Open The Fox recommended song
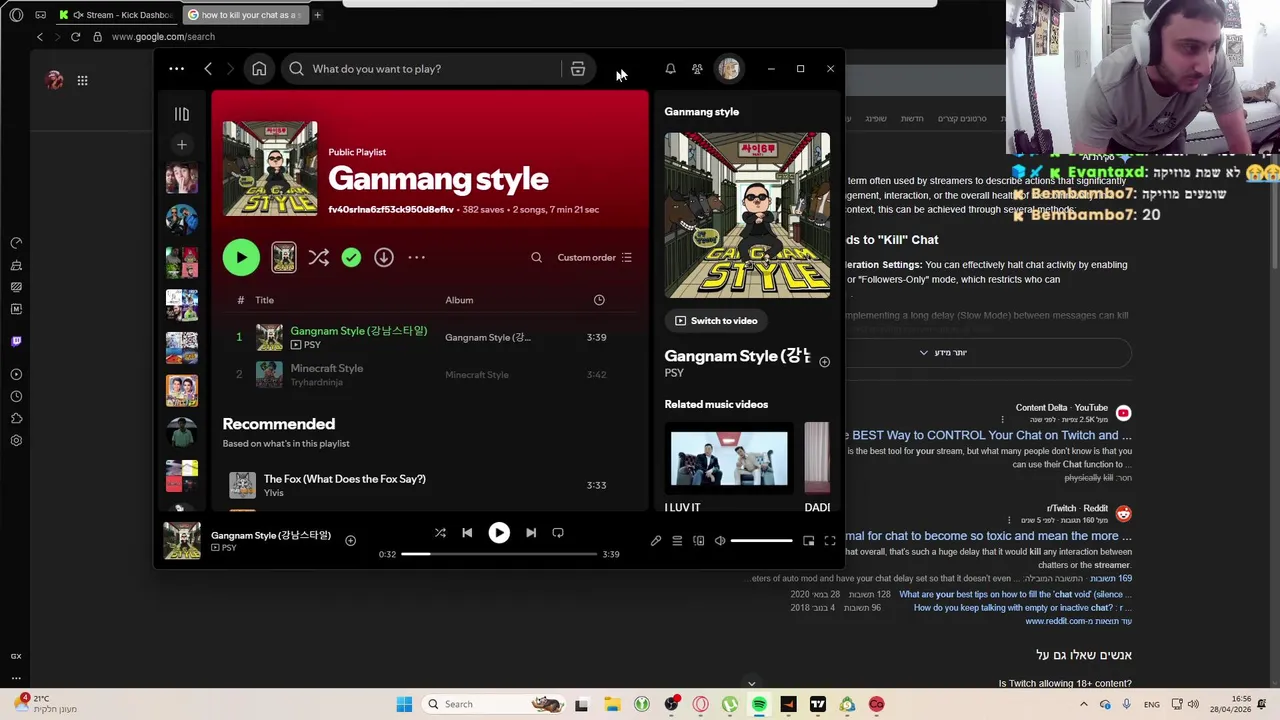1280x720 pixels. point(344,479)
